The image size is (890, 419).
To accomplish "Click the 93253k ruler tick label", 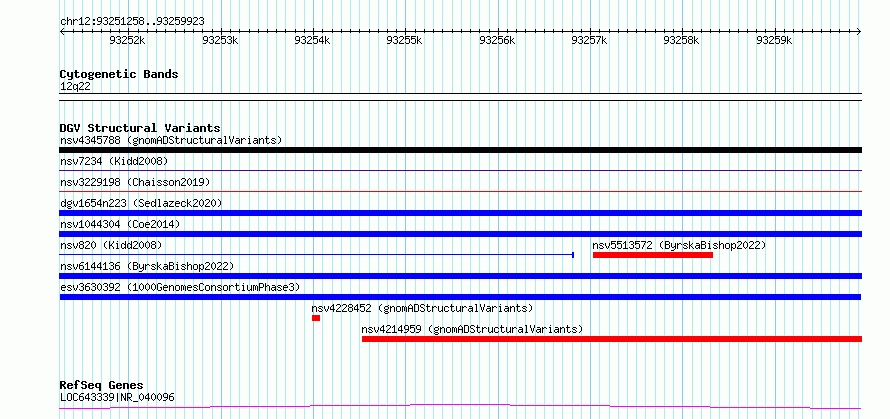I will (x=220, y=40).
